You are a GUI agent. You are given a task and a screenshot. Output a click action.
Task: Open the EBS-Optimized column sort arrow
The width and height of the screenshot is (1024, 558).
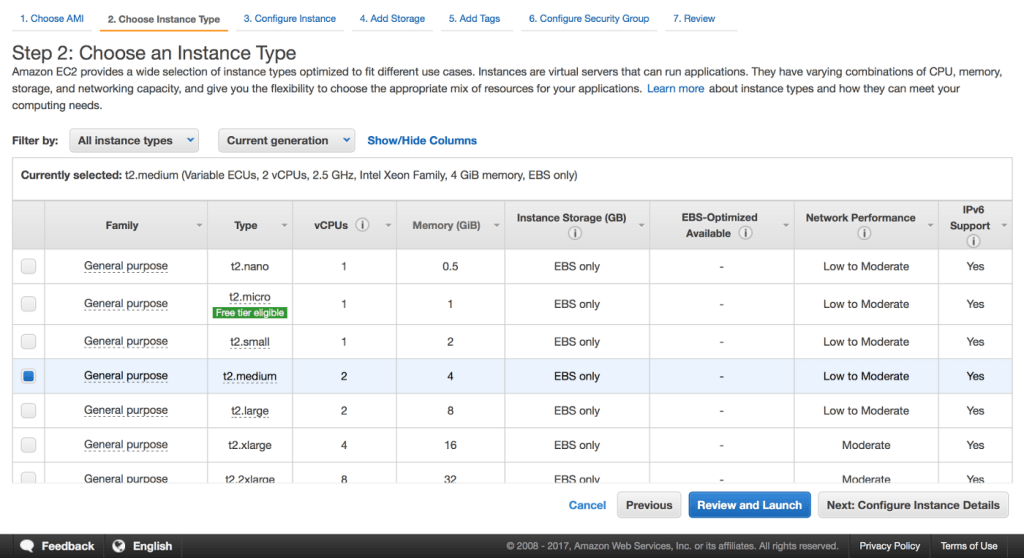(x=786, y=225)
